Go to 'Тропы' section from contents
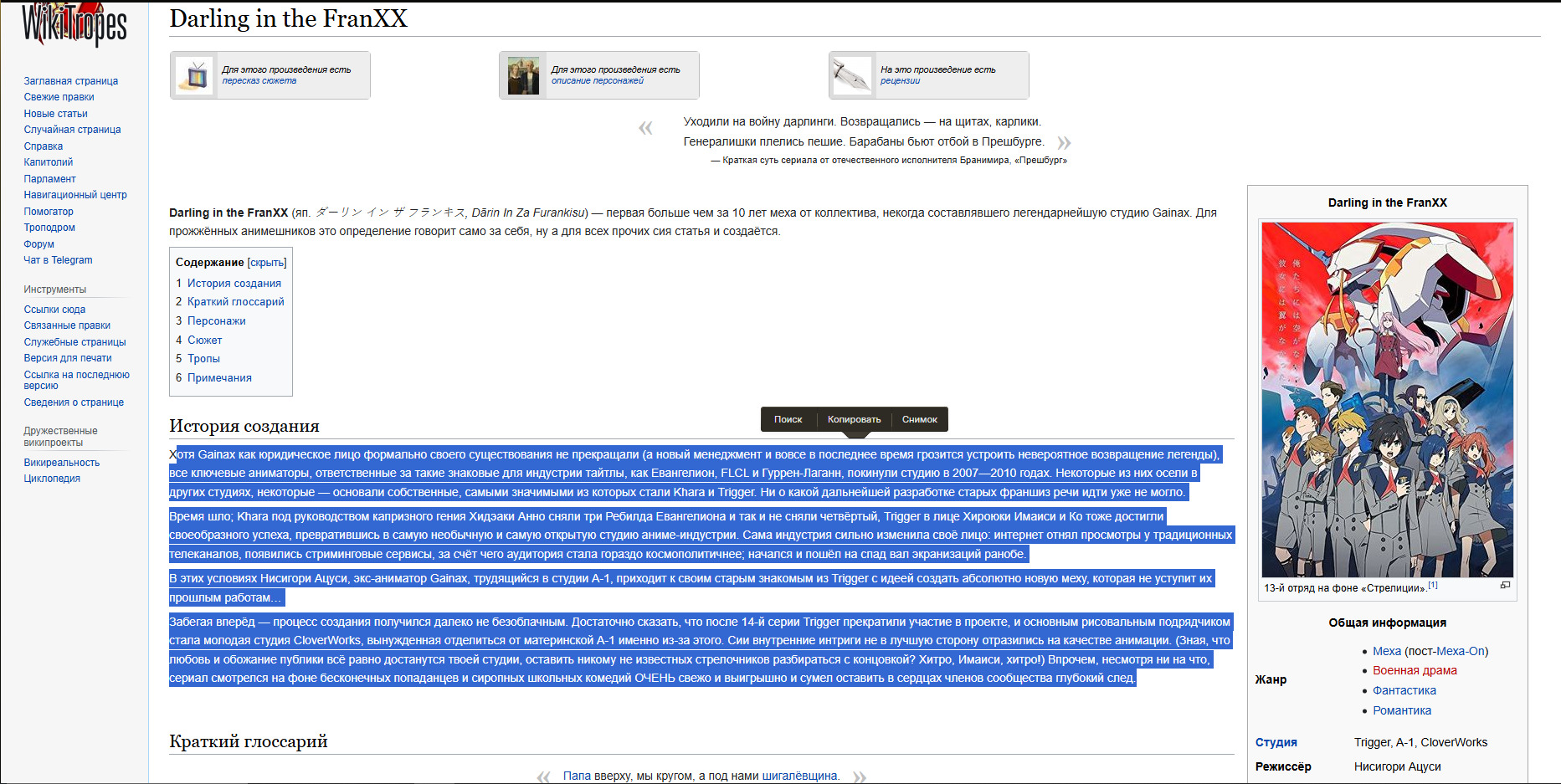 coord(203,359)
